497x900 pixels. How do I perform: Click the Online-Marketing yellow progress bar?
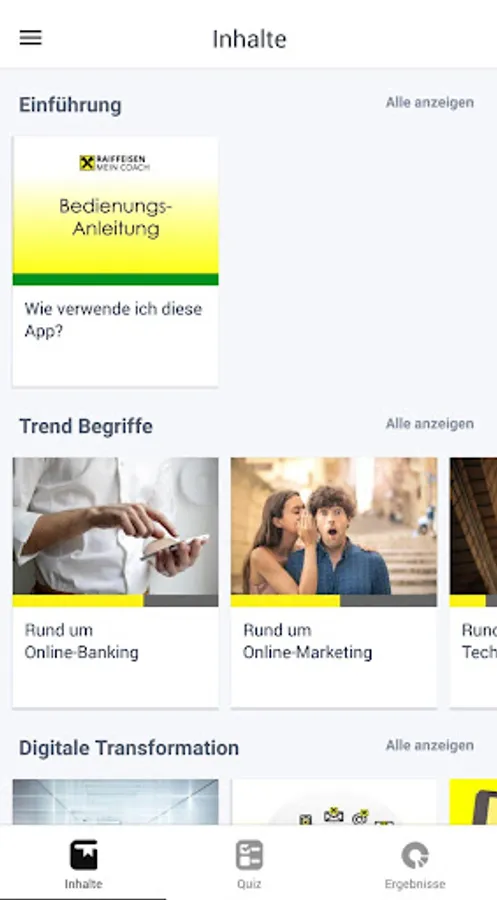[285, 601]
